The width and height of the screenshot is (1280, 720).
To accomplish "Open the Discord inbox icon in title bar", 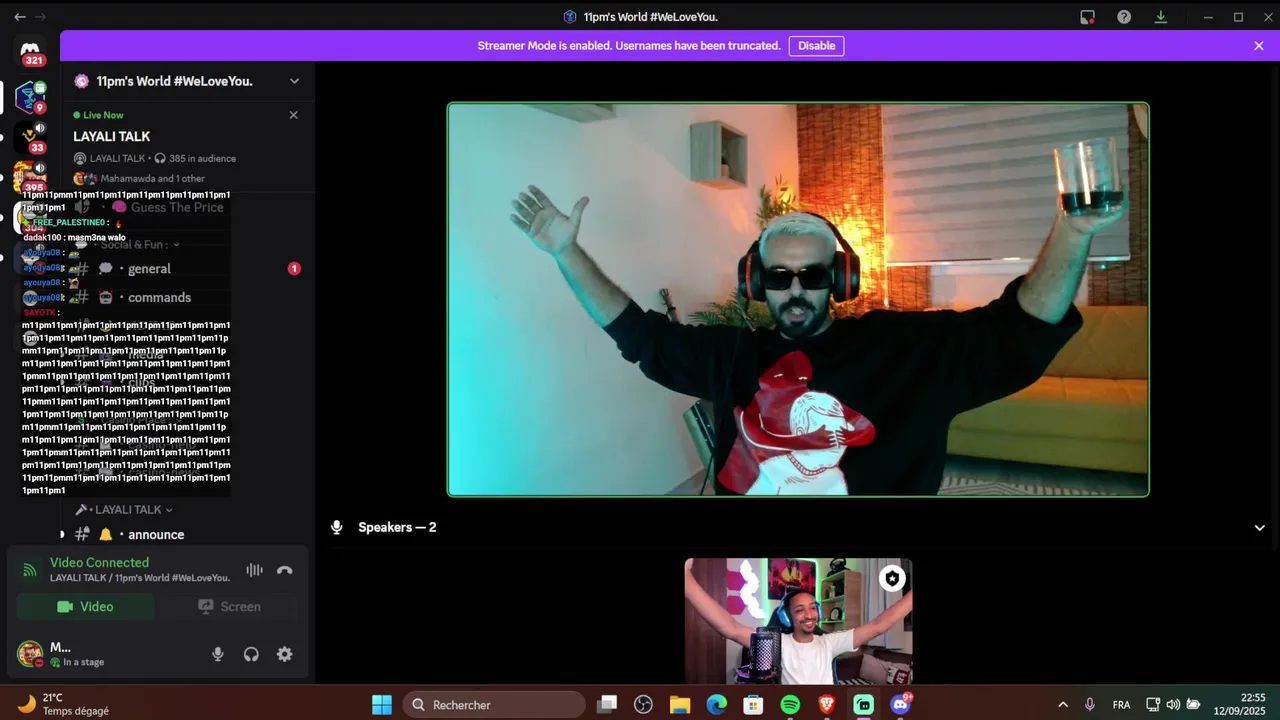I will pyautogui.click(x=1087, y=17).
